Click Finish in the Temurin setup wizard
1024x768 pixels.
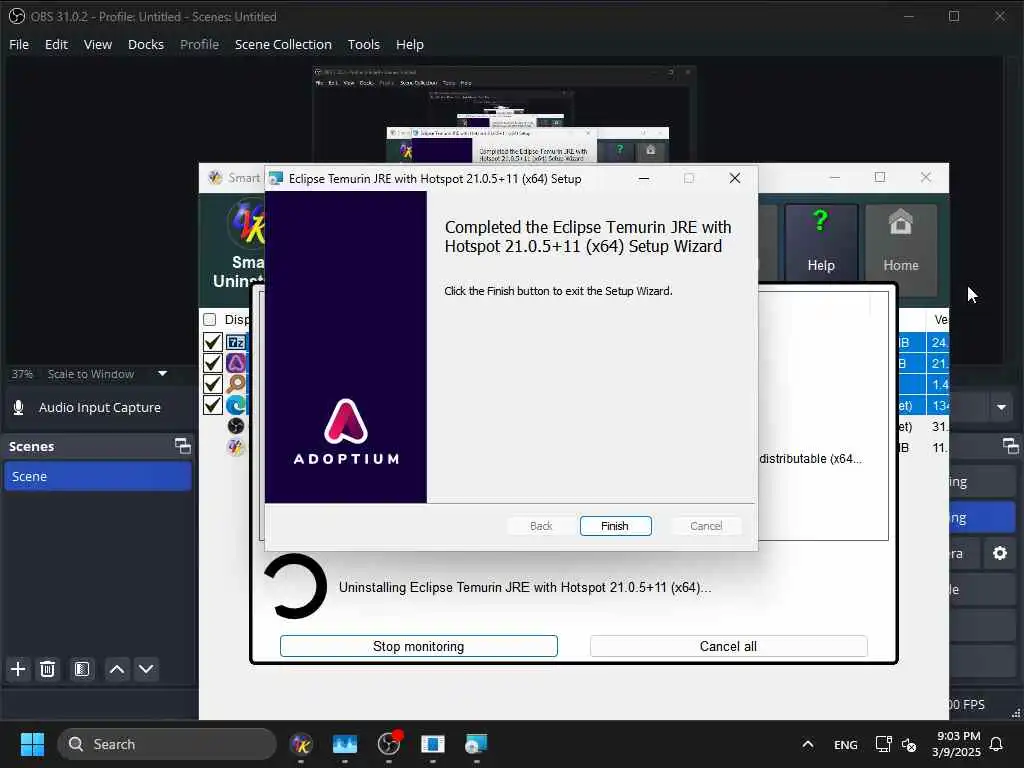615,526
